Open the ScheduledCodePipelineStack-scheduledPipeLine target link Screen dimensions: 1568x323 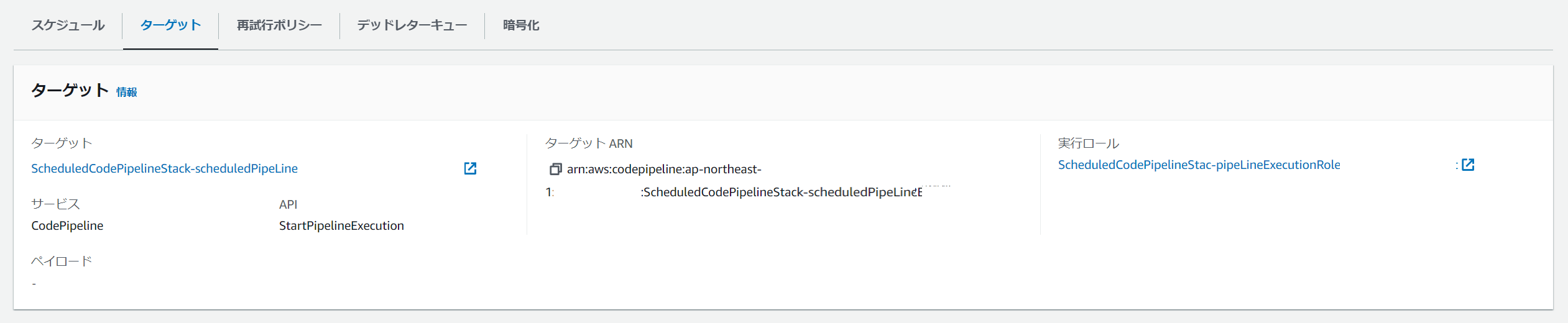pos(165,168)
